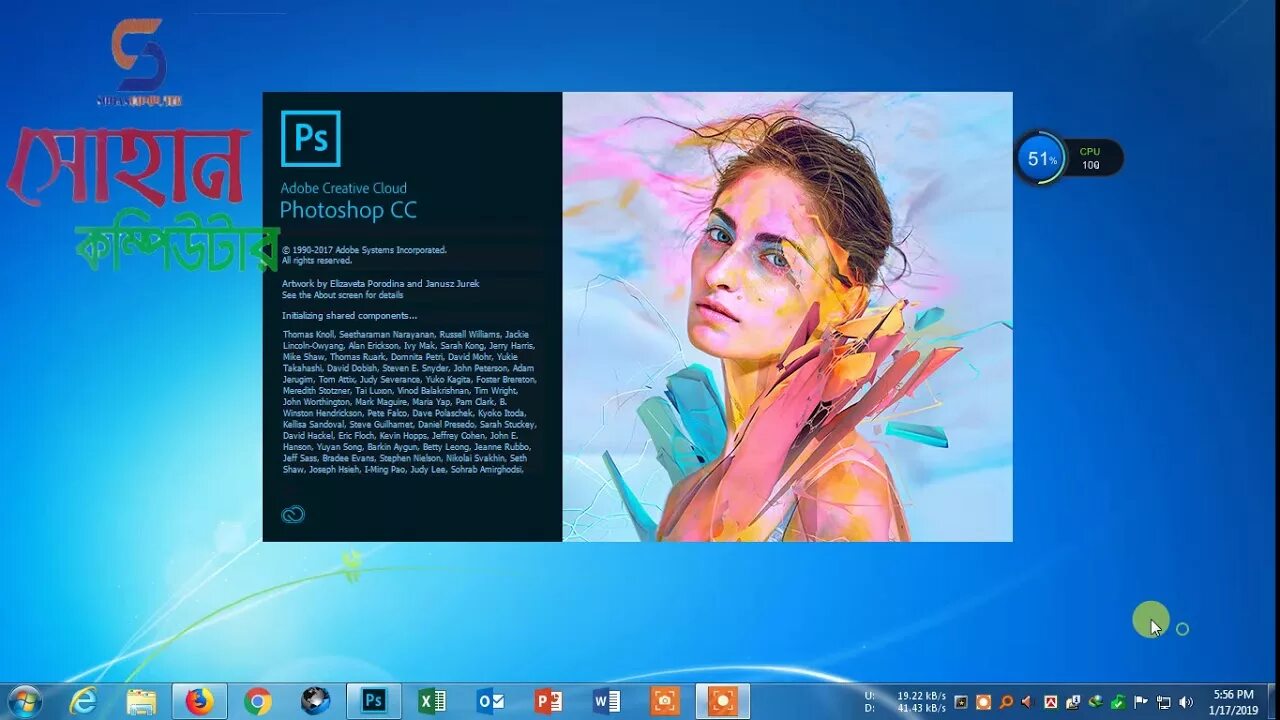Switch to Firefox in the taskbar
This screenshot has height=720, width=1280.
[x=200, y=701]
